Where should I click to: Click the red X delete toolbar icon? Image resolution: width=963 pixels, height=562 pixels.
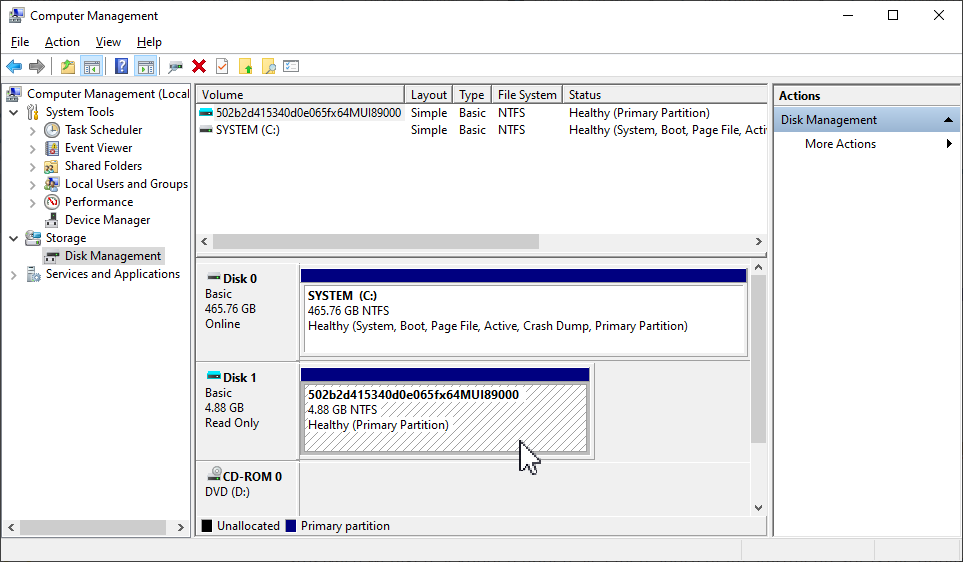tap(198, 66)
